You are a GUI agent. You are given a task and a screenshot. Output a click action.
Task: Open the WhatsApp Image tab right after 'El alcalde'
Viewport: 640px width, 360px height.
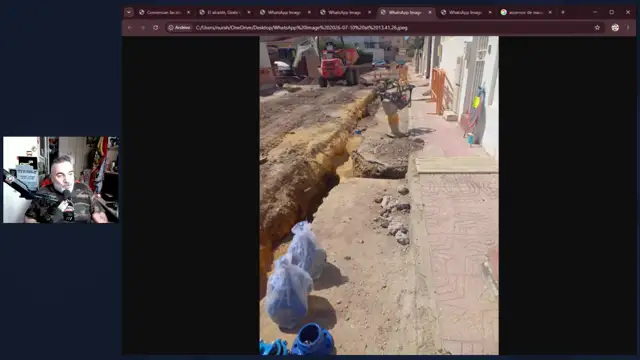[284, 12]
